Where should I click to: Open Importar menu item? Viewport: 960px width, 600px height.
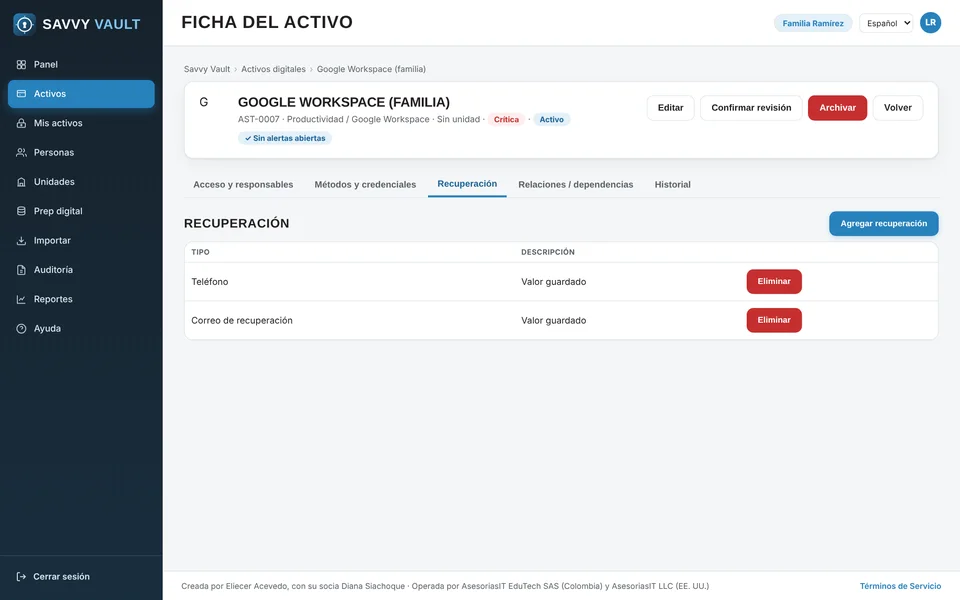81,241
